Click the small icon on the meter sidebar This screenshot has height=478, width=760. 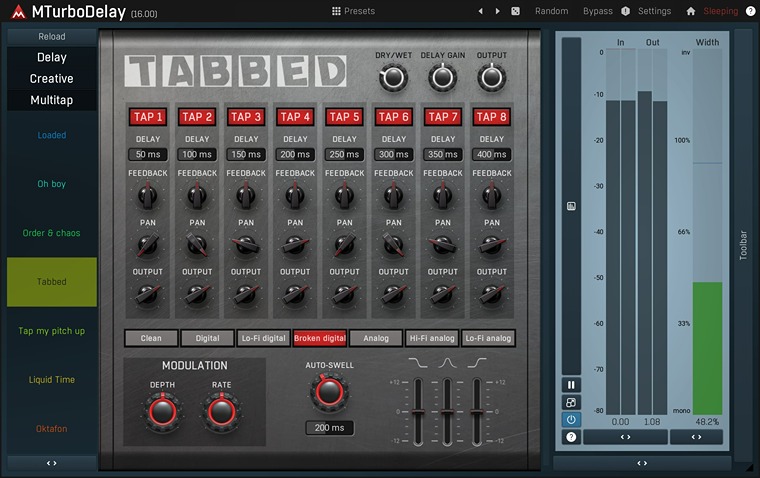[571, 206]
